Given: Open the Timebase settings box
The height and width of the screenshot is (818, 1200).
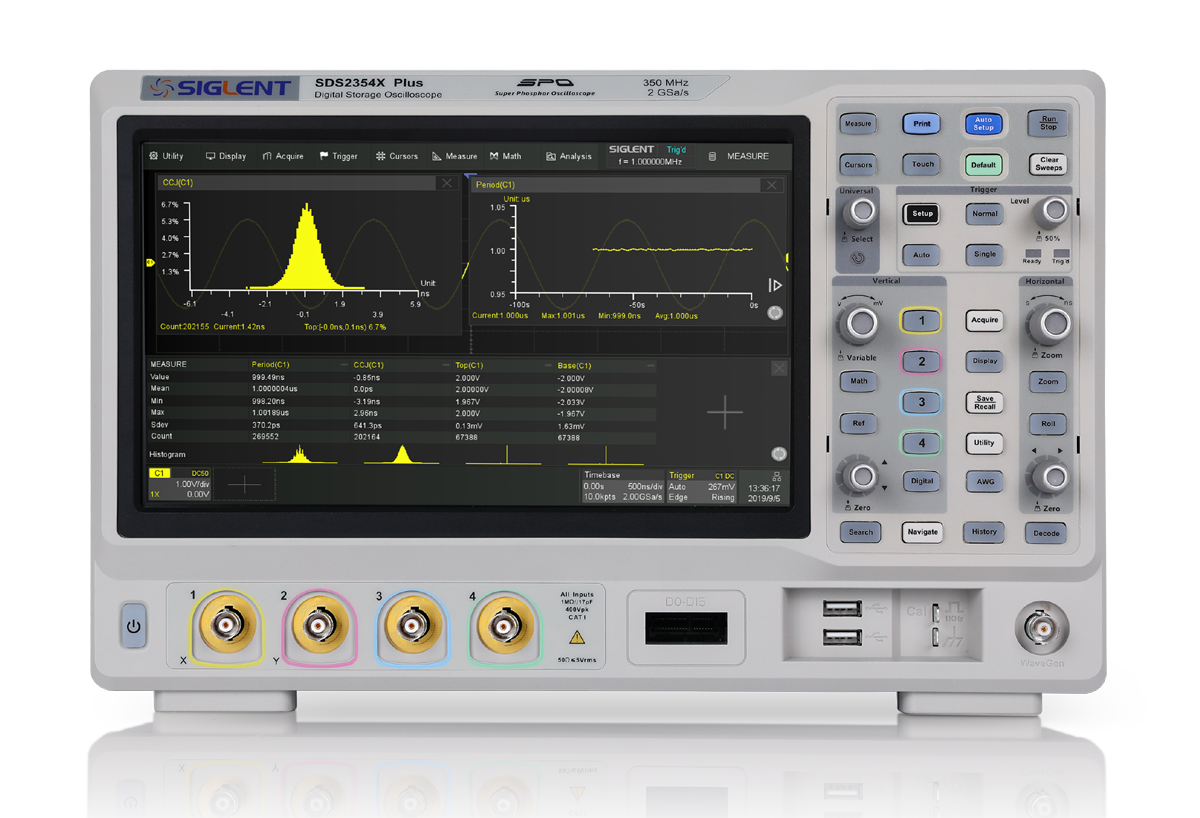Looking at the screenshot, I should pos(622,486).
